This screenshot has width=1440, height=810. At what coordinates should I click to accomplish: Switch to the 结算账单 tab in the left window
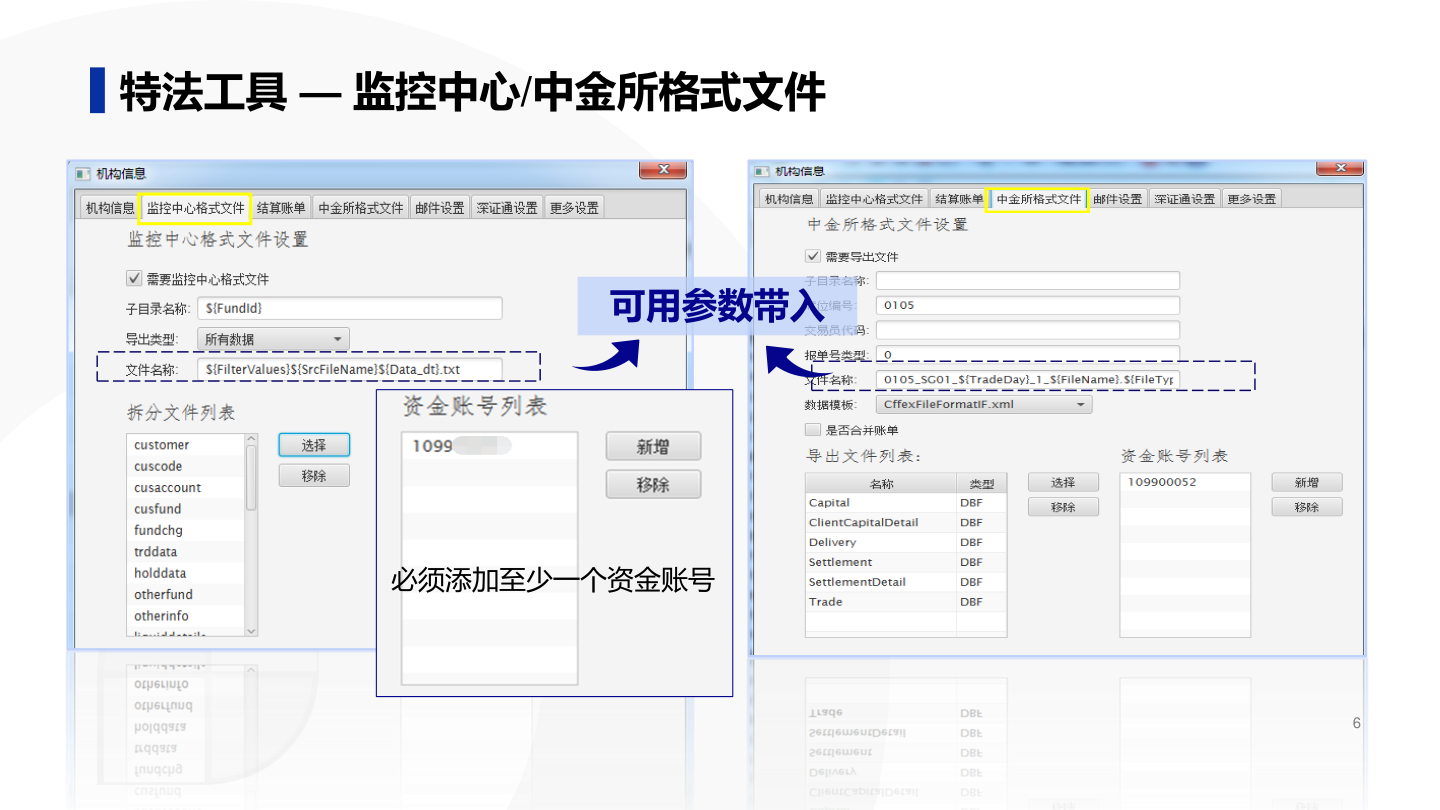[281, 208]
